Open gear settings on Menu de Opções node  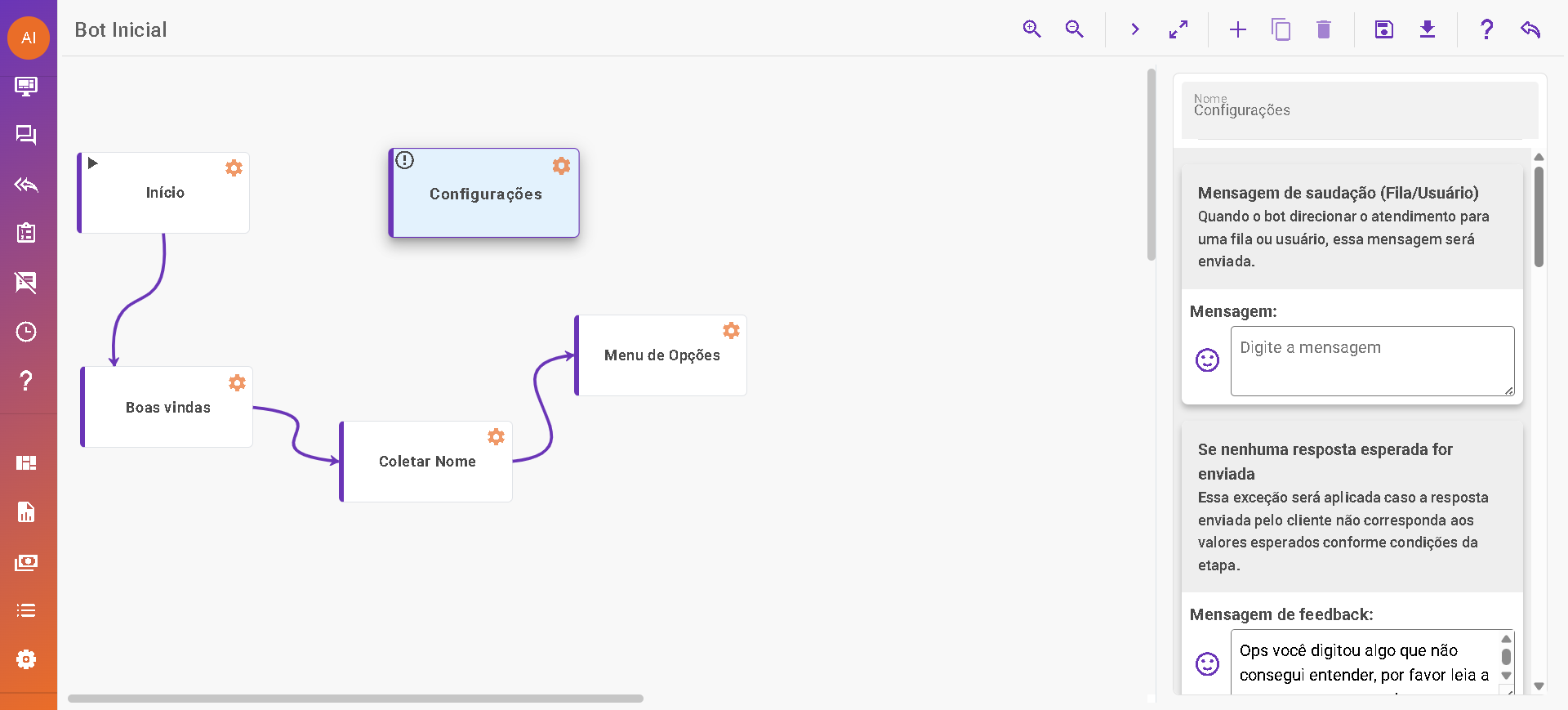[x=731, y=330]
